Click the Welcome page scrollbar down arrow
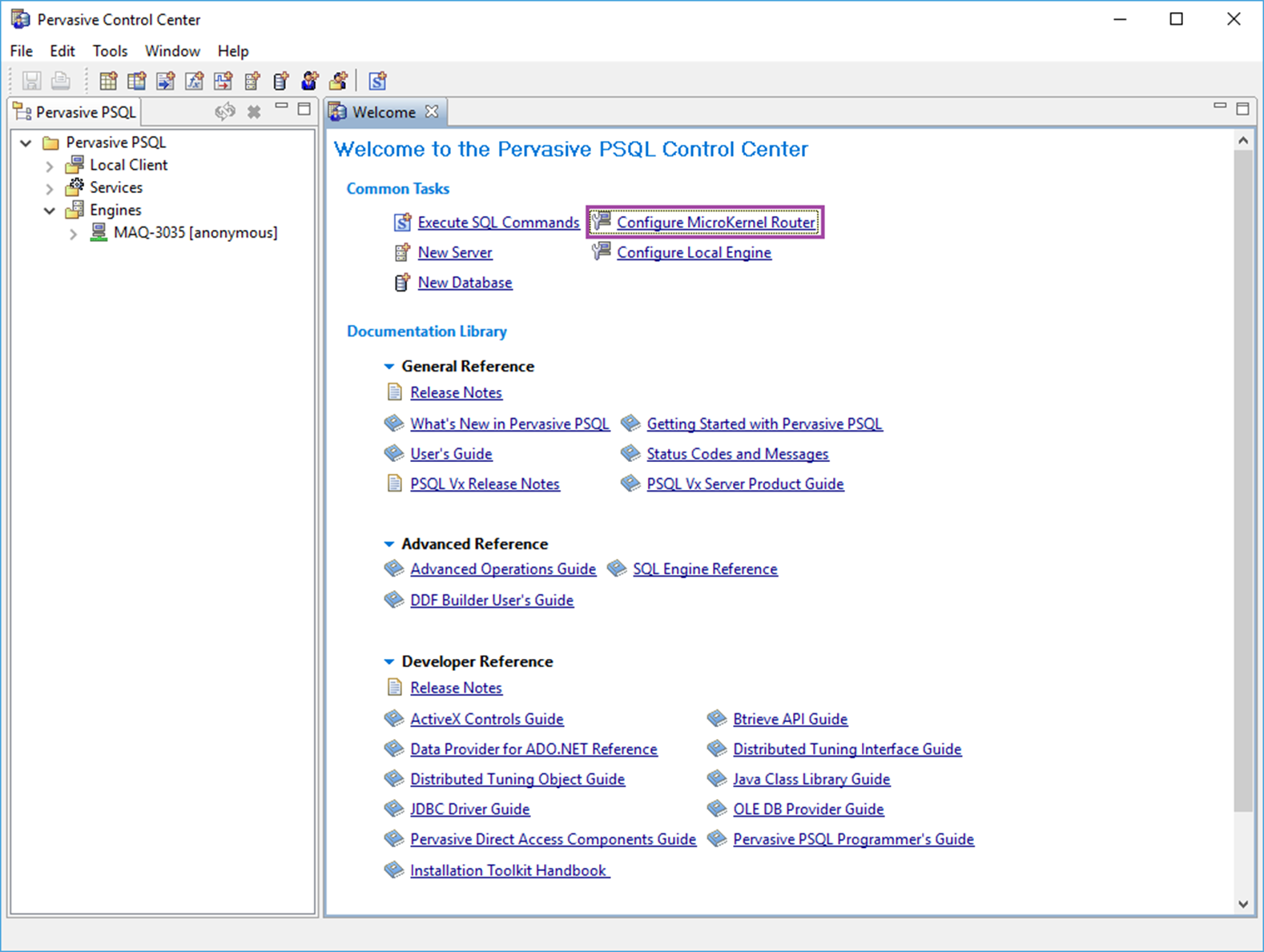 click(1243, 904)
